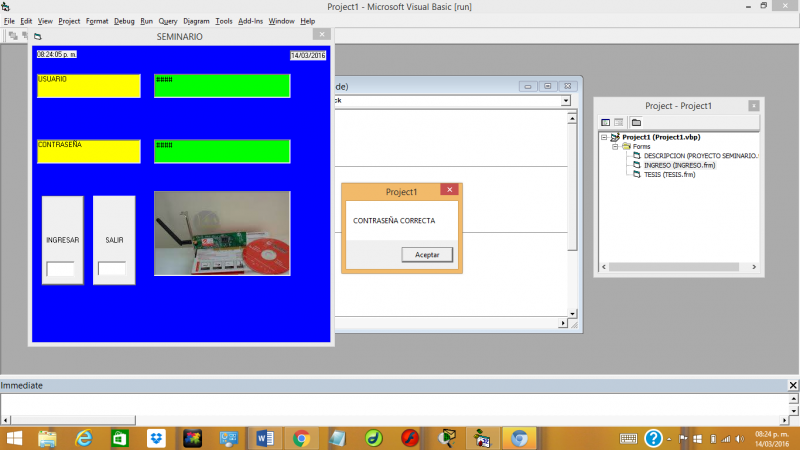800x450 pixels.
Task: Click the Windows Store icon on the taskbar
Action: (x=120, y=438)
